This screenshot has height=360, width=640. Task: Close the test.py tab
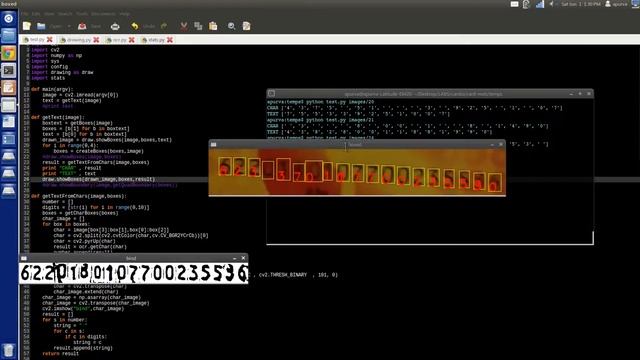(49, 40)
